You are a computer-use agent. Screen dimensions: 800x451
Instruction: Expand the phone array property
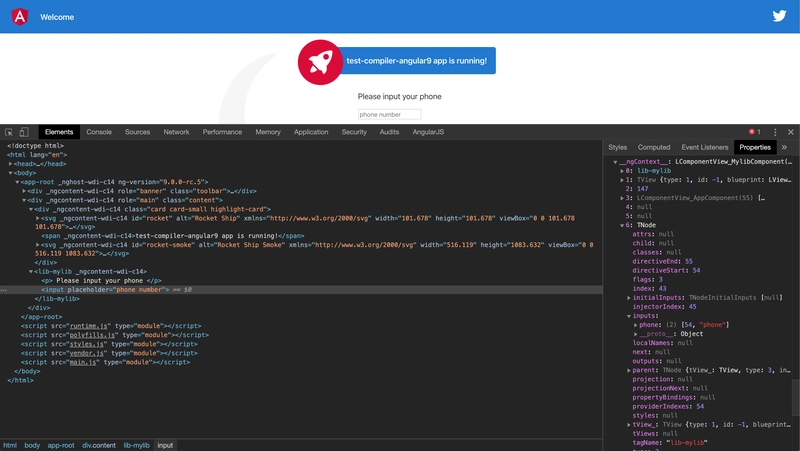pyautogui.click(x=635, y=325)
